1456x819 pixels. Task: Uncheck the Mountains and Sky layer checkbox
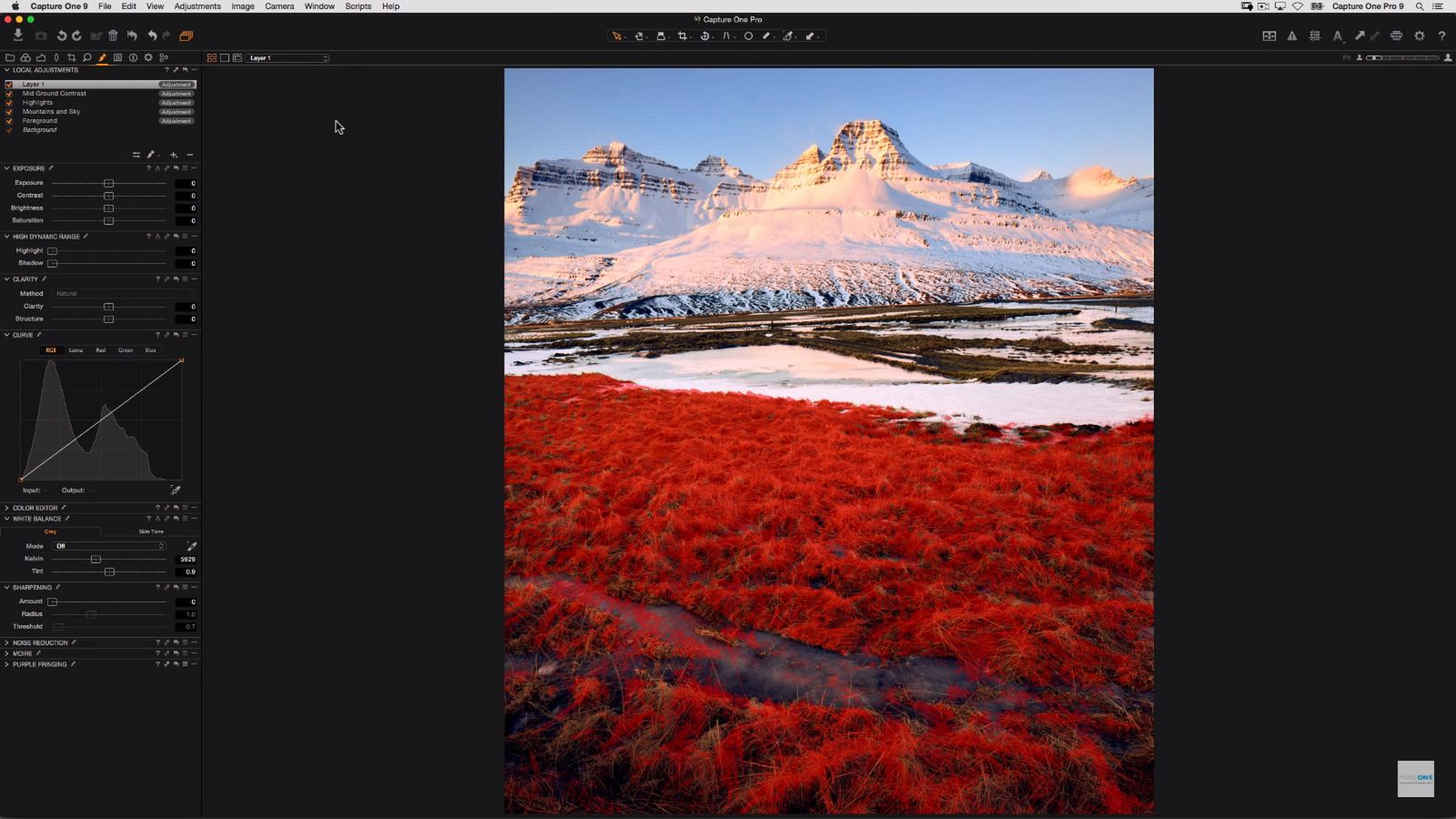coord(9,112)
